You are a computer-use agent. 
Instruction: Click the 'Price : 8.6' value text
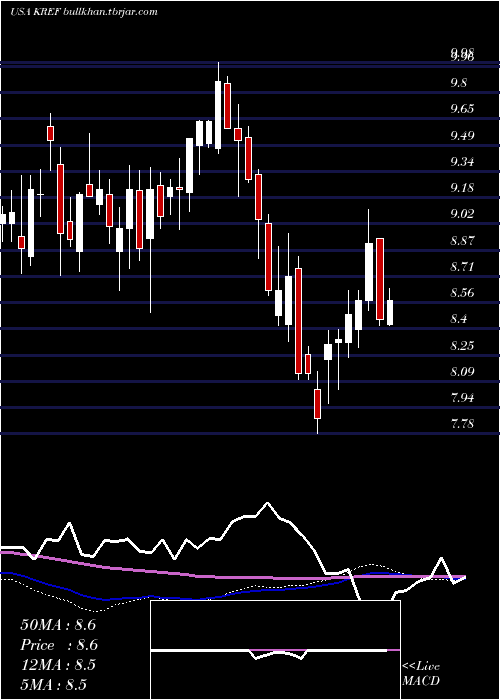point(59,645)
